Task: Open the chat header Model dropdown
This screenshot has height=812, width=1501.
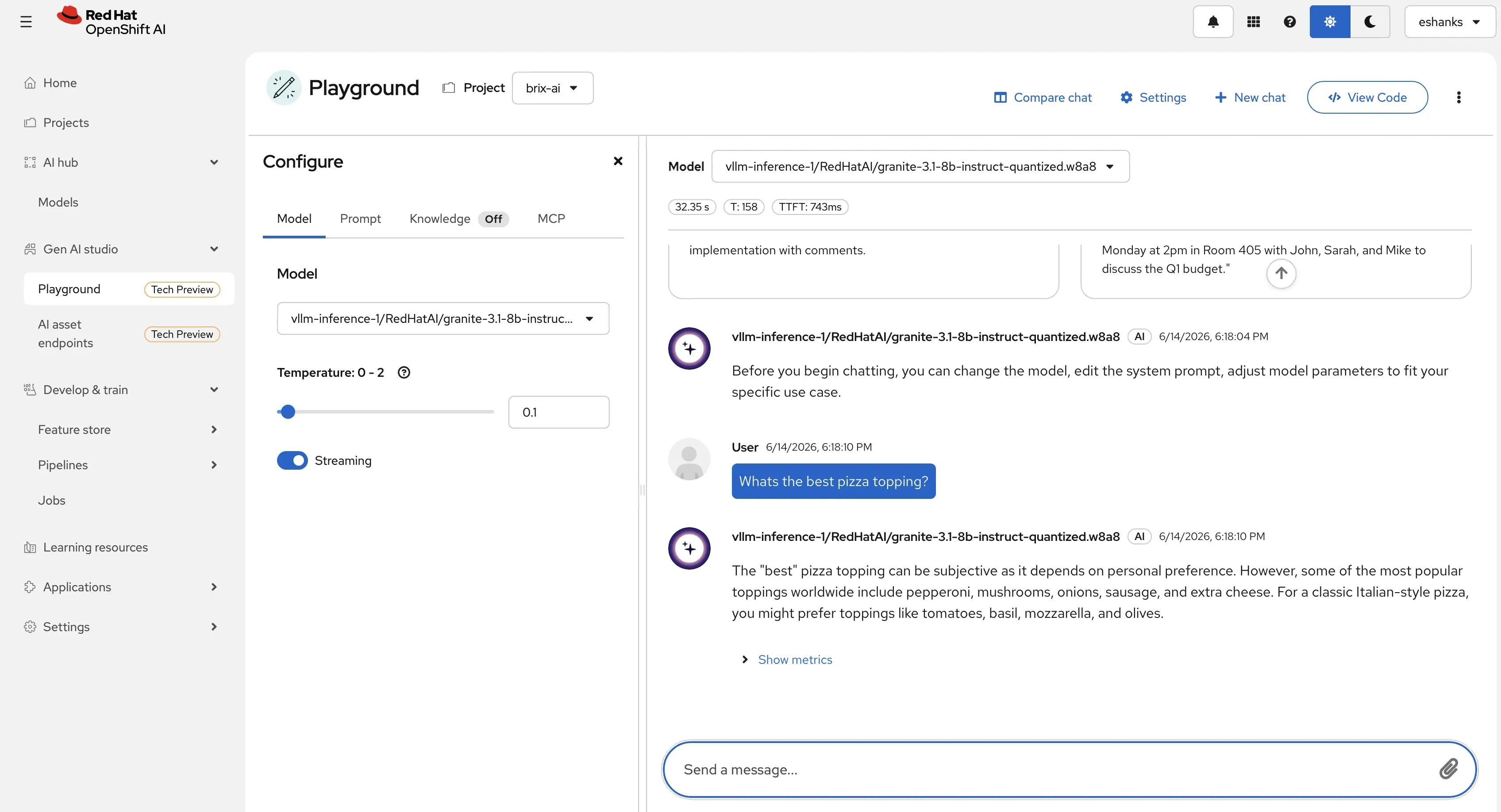Action: 920,166
